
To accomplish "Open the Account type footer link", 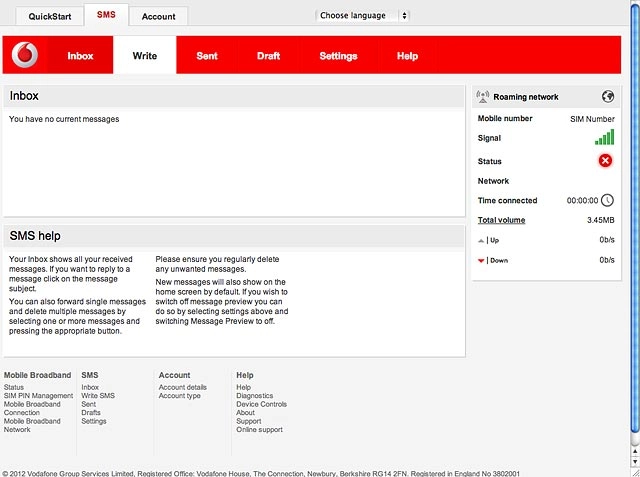I will point(180,396).
